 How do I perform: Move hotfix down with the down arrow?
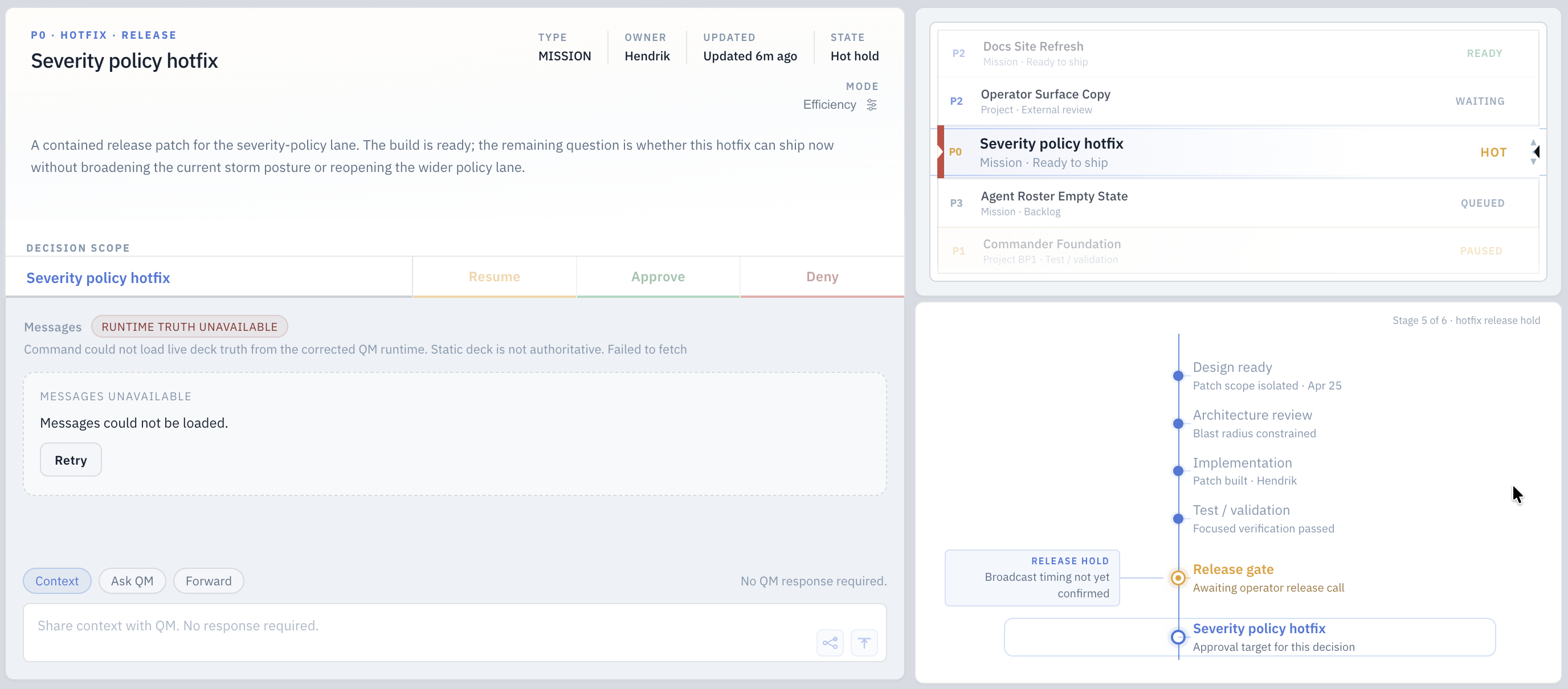tap(1533, 162)
